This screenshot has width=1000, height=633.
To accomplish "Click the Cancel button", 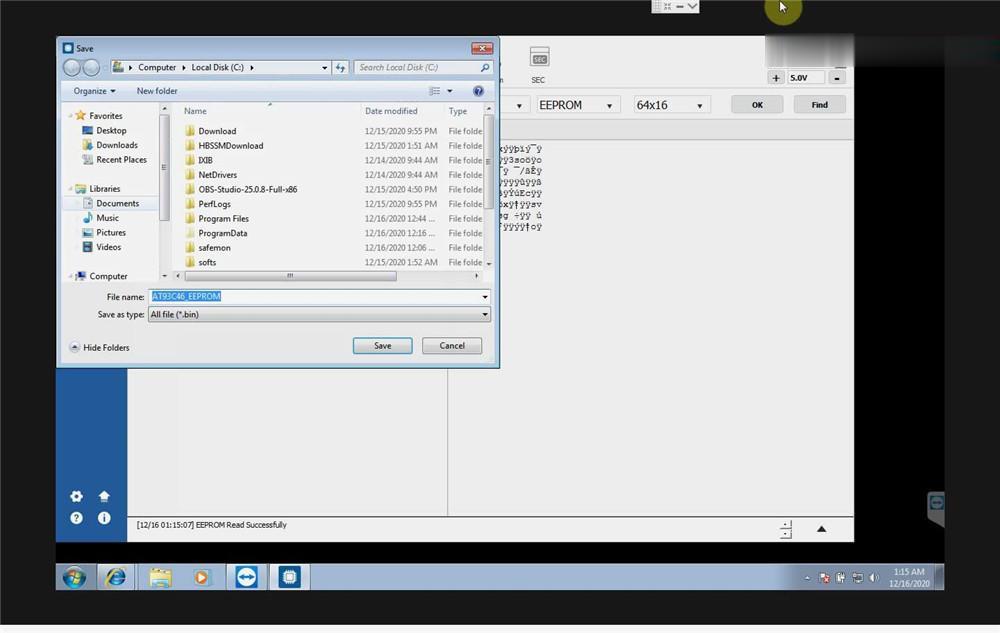I will 452,346.
